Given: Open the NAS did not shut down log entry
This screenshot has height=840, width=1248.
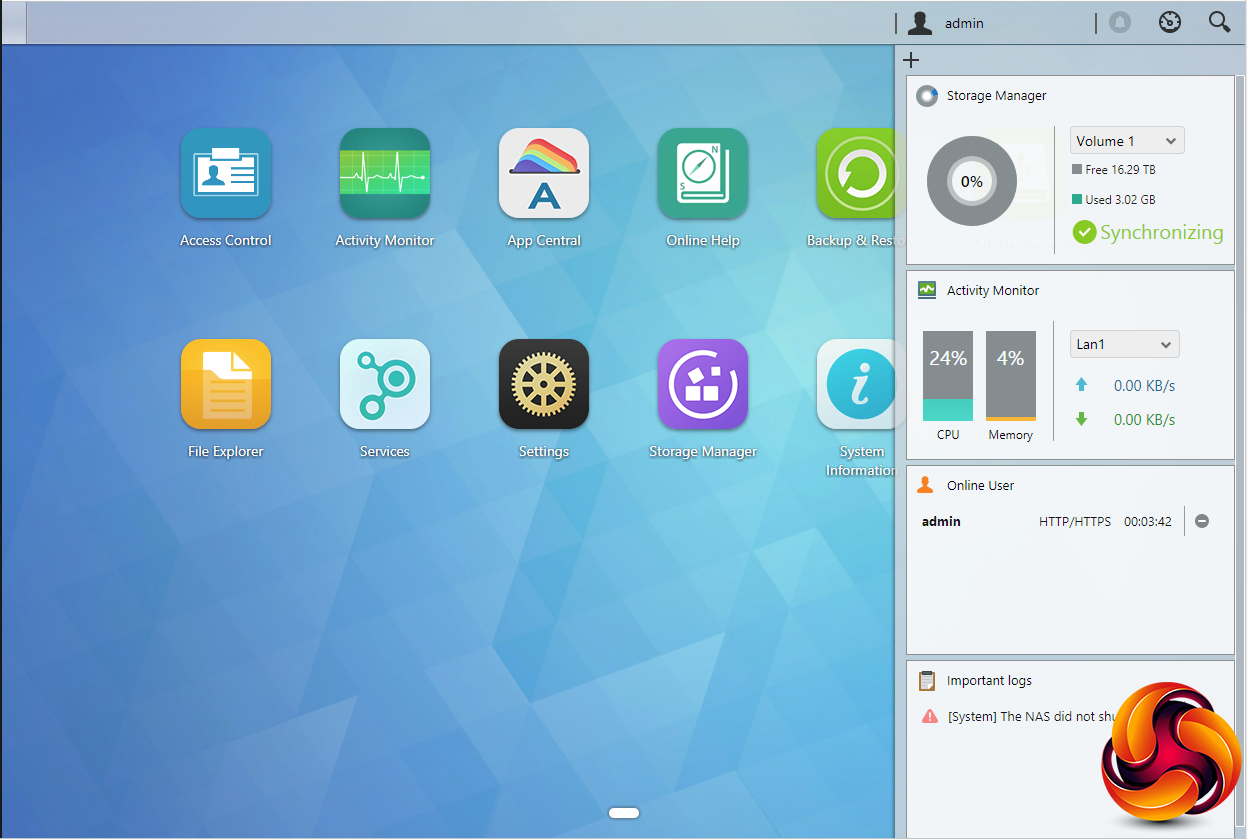Looking at the screenshot, I should [x=1030, y=716].
